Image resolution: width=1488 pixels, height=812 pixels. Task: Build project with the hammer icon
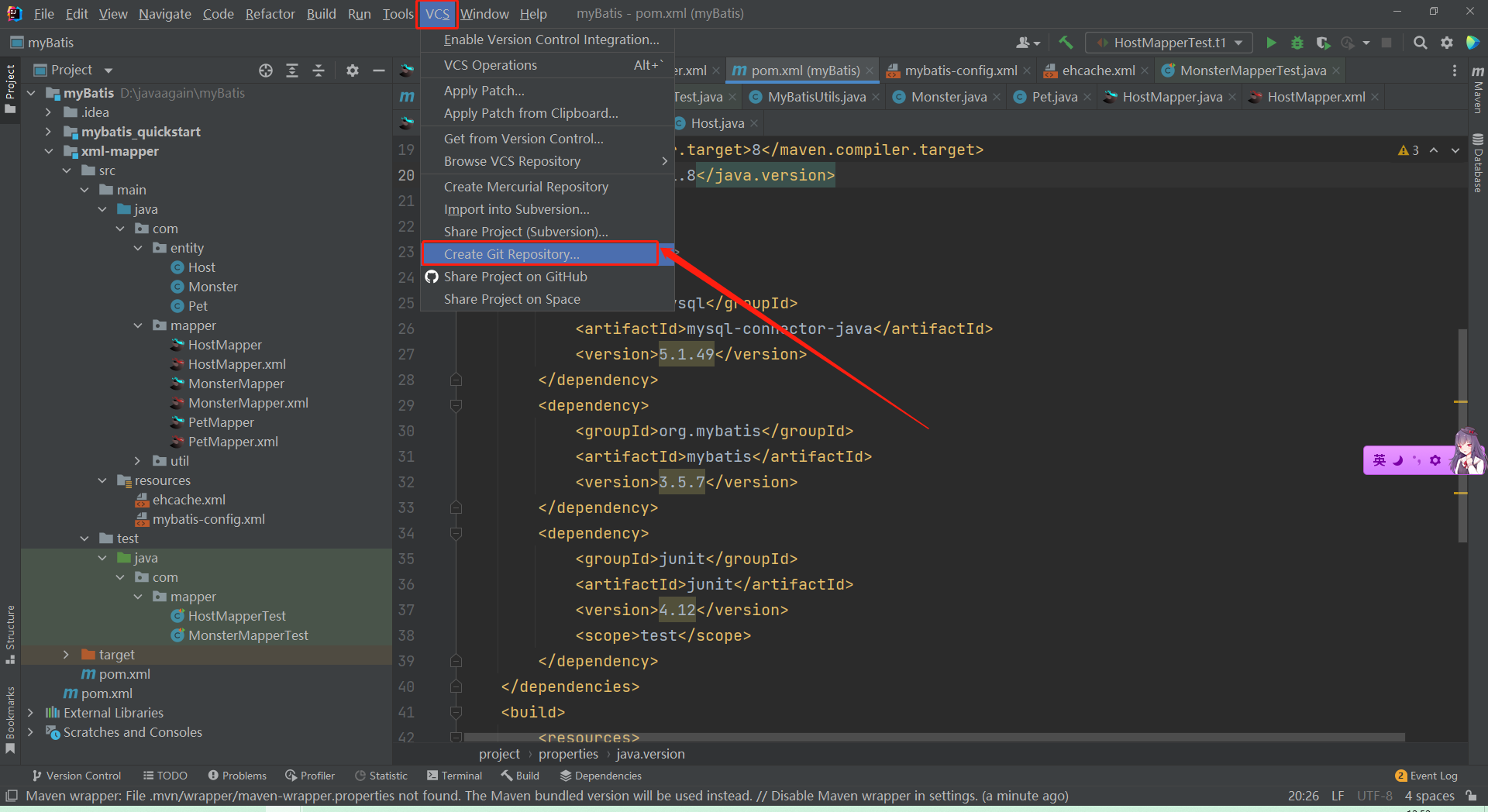(x=1066, y=43)
